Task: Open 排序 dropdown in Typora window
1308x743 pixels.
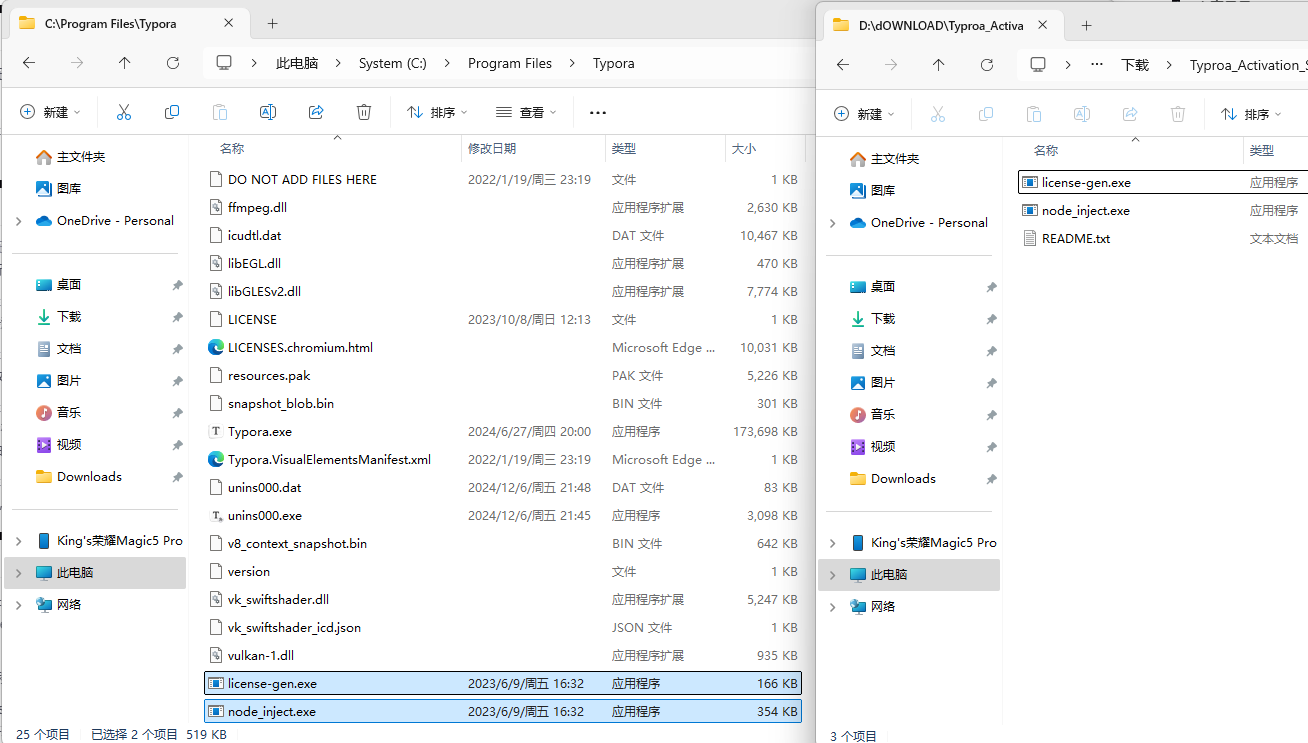Action: click(438, 112)
